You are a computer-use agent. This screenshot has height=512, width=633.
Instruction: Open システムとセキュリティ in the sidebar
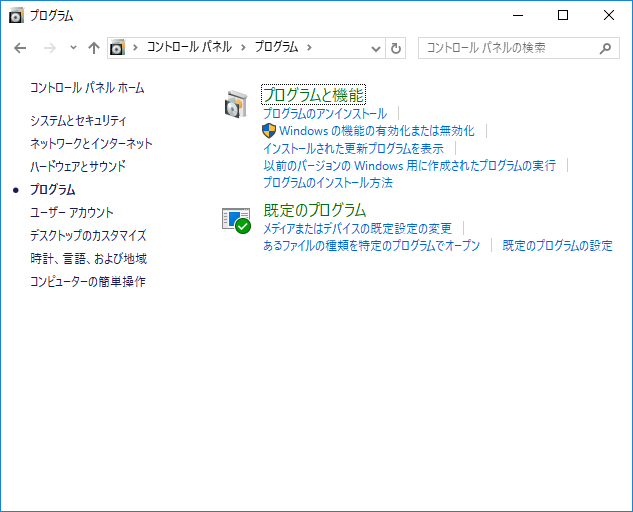point(78,120)
